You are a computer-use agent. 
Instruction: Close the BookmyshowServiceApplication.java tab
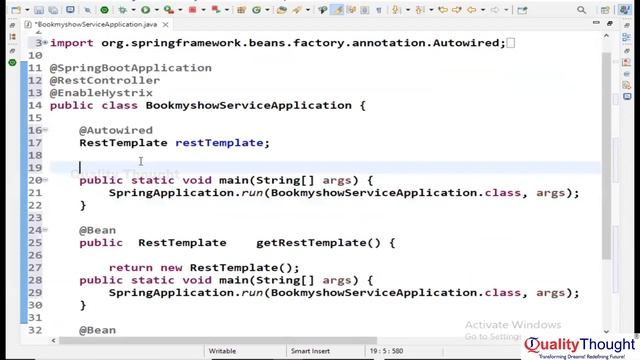click(165, 25)
